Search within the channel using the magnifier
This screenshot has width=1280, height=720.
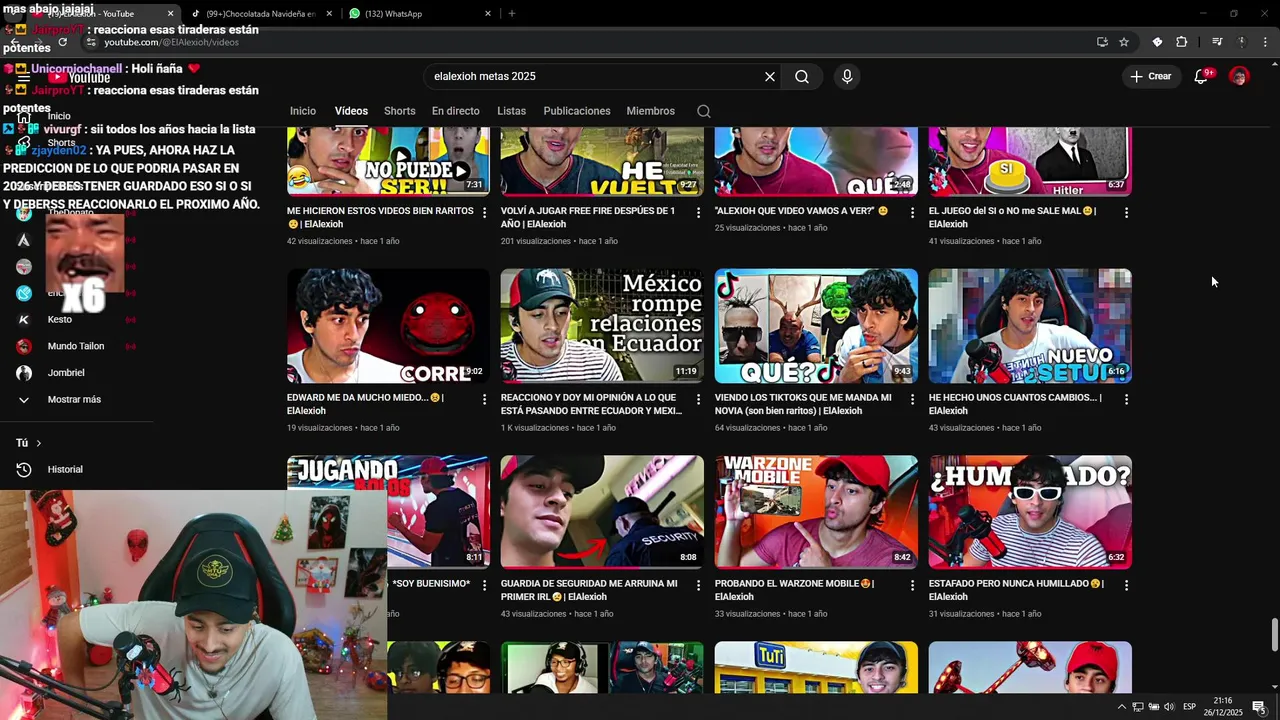point(704,111)
